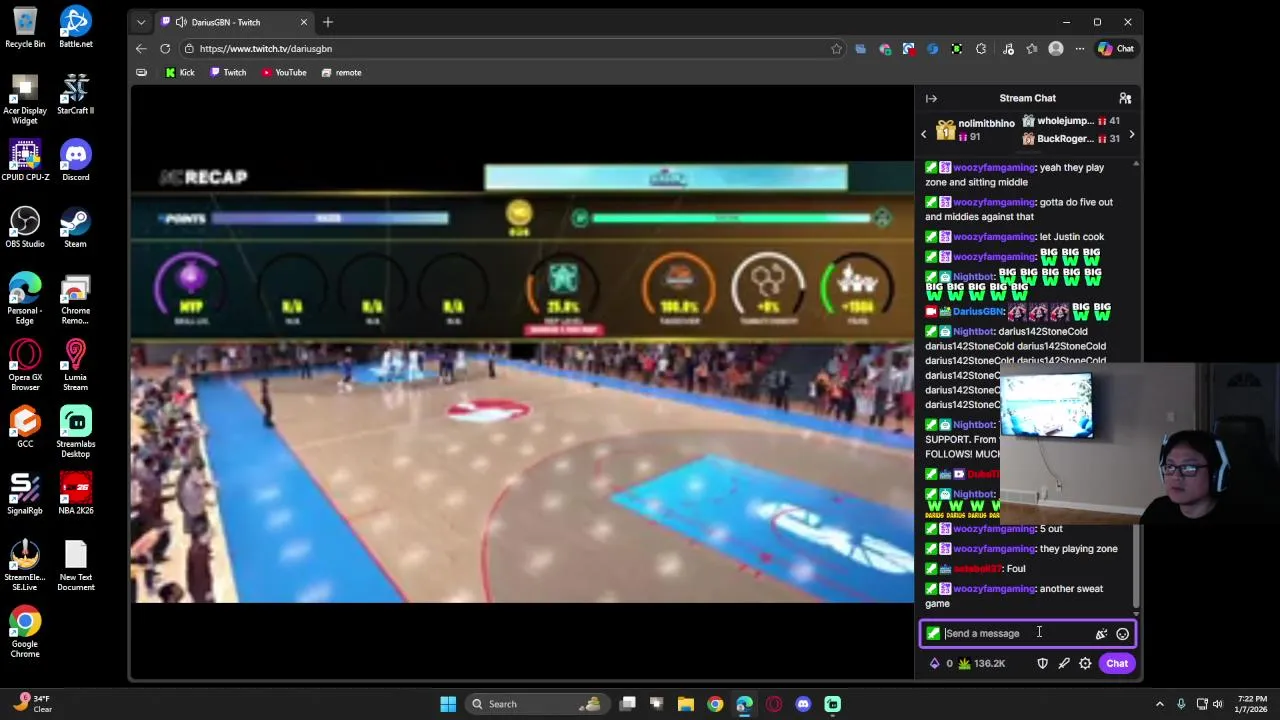
Task: Open Discord desktop shortcut
Action: (75, 160)
